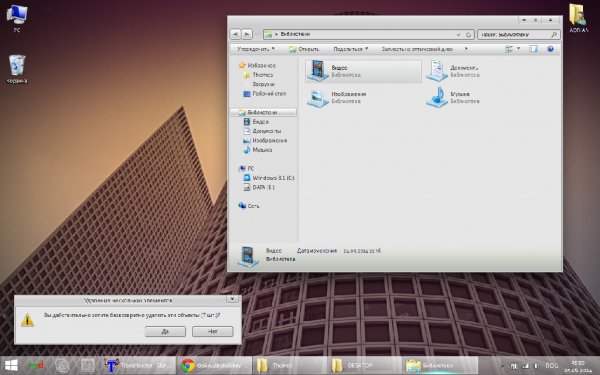Switch to the Transformator taskbar window
Image resolution: width=600 pixels, height=375 pixels.
point(139,365)
